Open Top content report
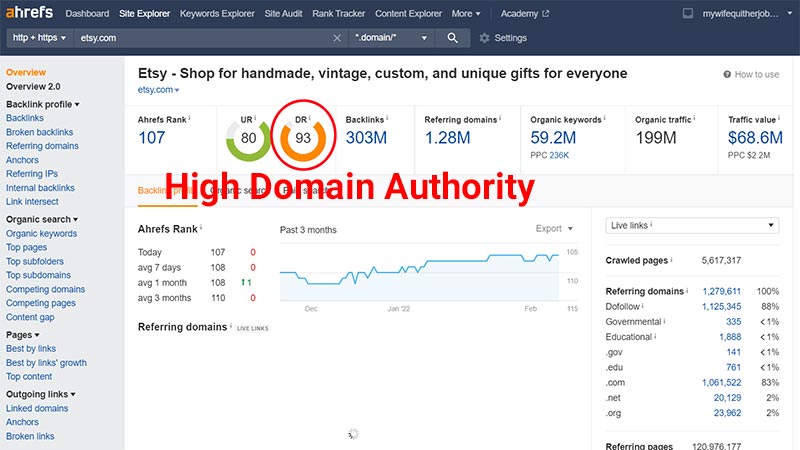 [29, 377]
